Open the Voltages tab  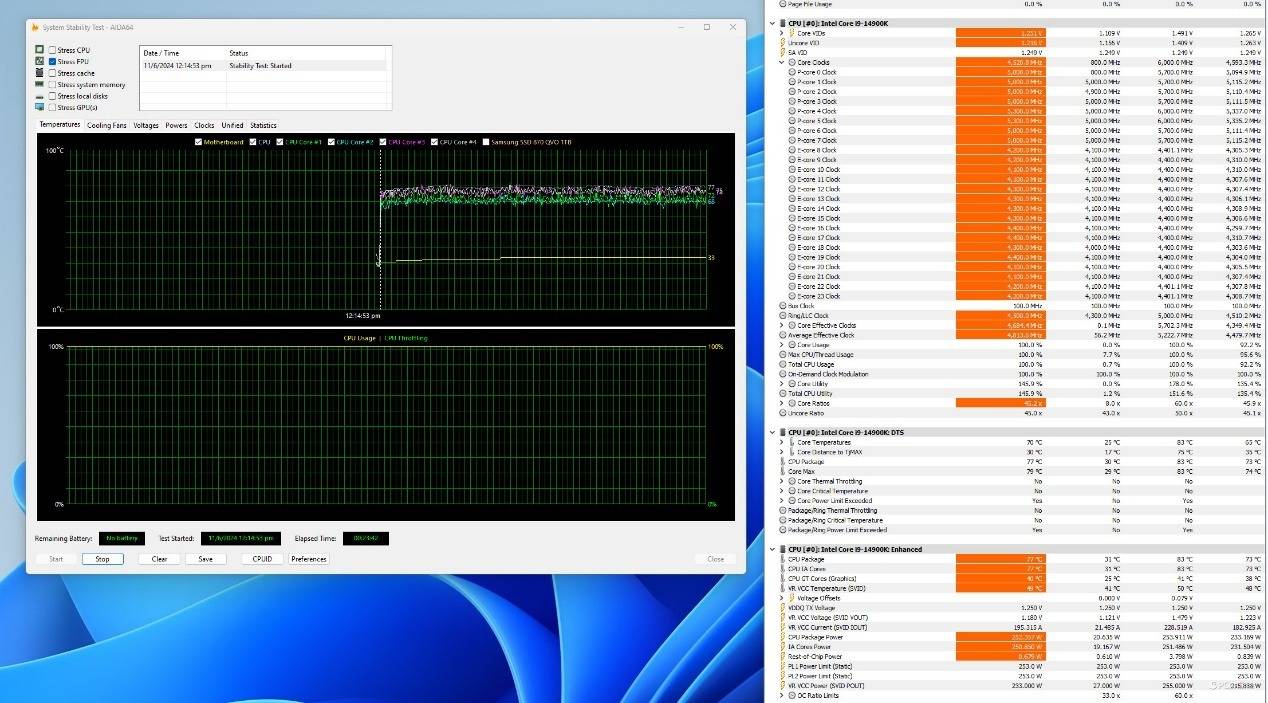[x=146, y=126]
